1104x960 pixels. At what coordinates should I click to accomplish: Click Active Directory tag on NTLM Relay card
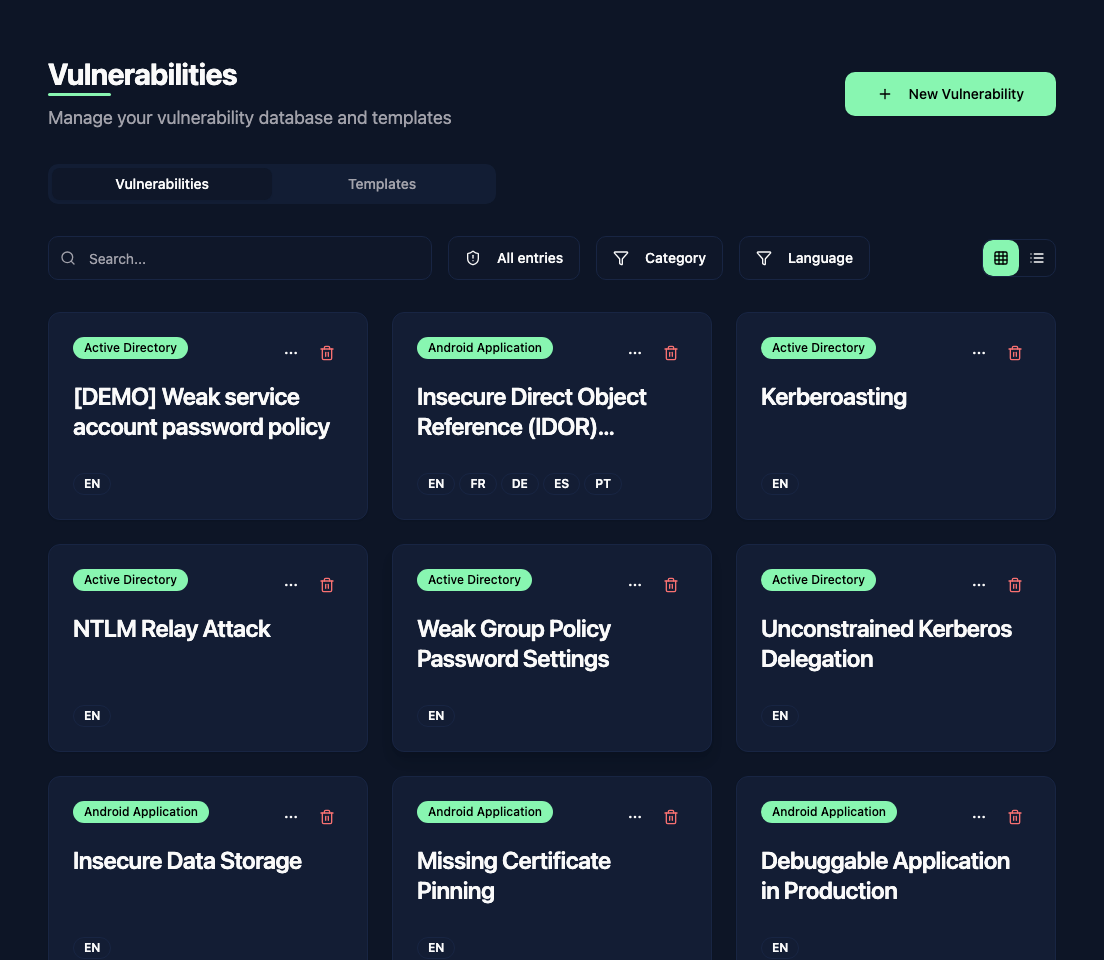[130, 580]
